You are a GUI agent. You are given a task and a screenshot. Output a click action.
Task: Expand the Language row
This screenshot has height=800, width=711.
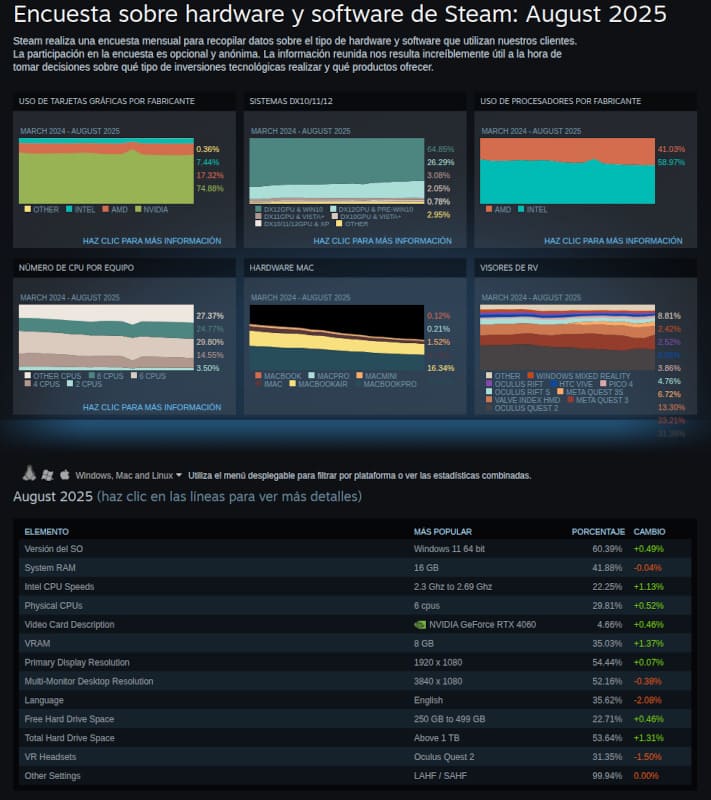355,700
